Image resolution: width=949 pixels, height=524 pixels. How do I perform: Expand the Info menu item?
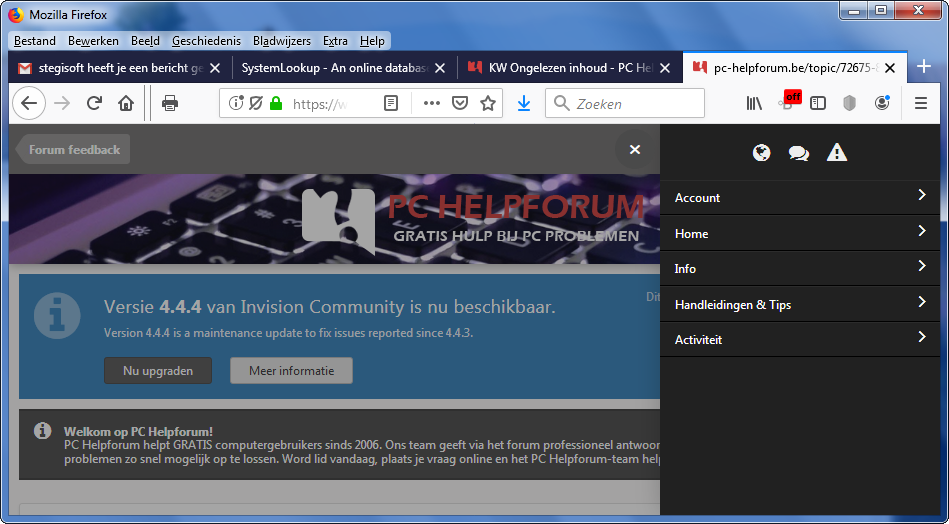(800, 268)
